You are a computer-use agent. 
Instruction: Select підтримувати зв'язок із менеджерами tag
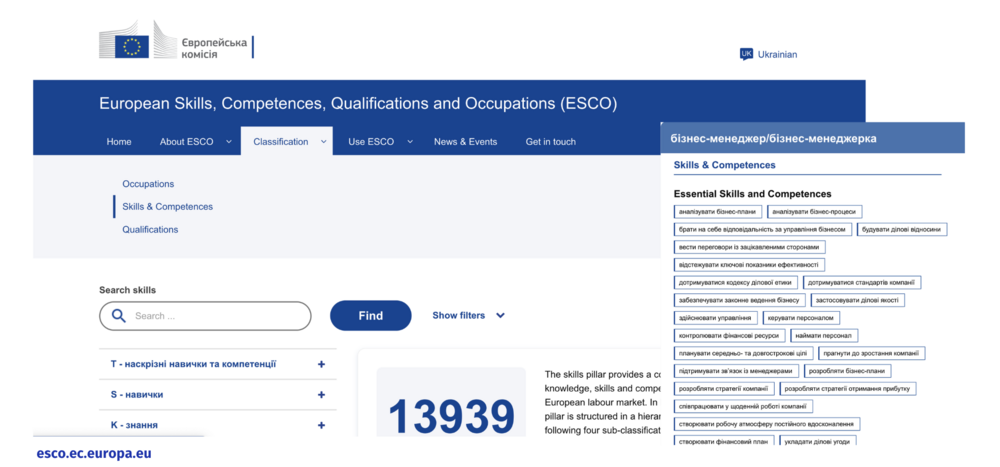coord(736,371)
